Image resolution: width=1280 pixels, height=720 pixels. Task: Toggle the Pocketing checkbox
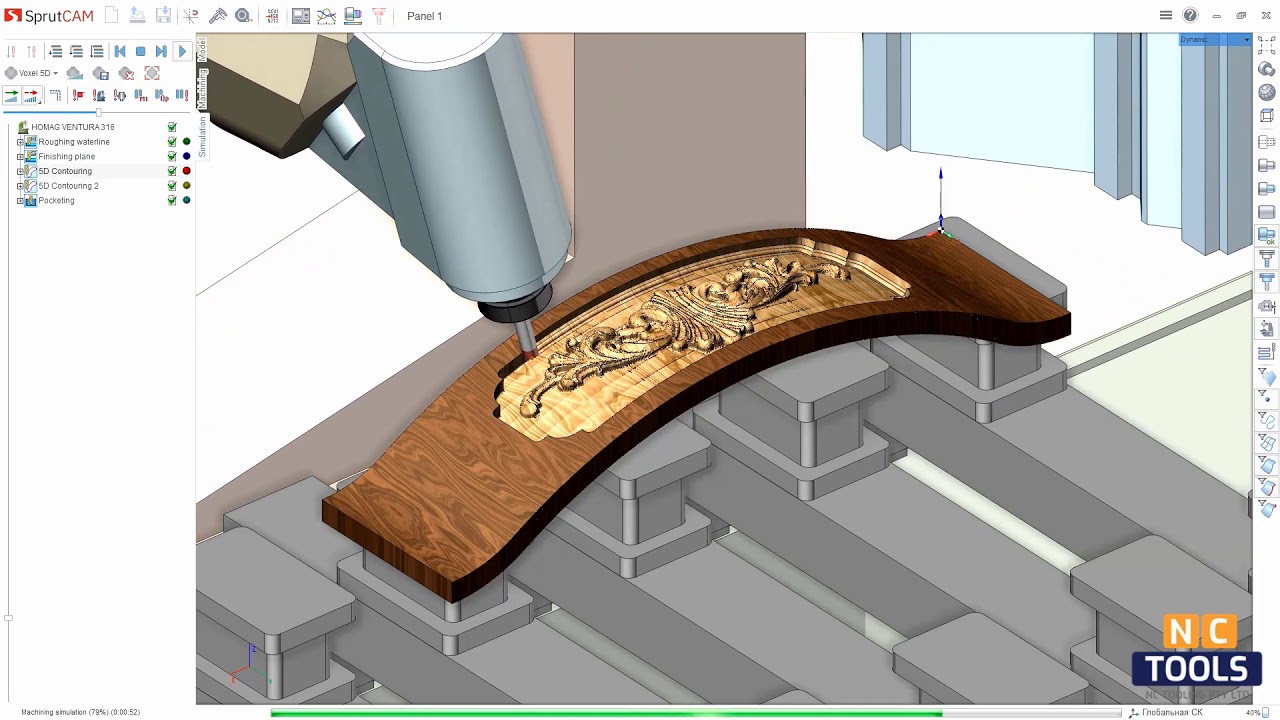pos(172,201)
